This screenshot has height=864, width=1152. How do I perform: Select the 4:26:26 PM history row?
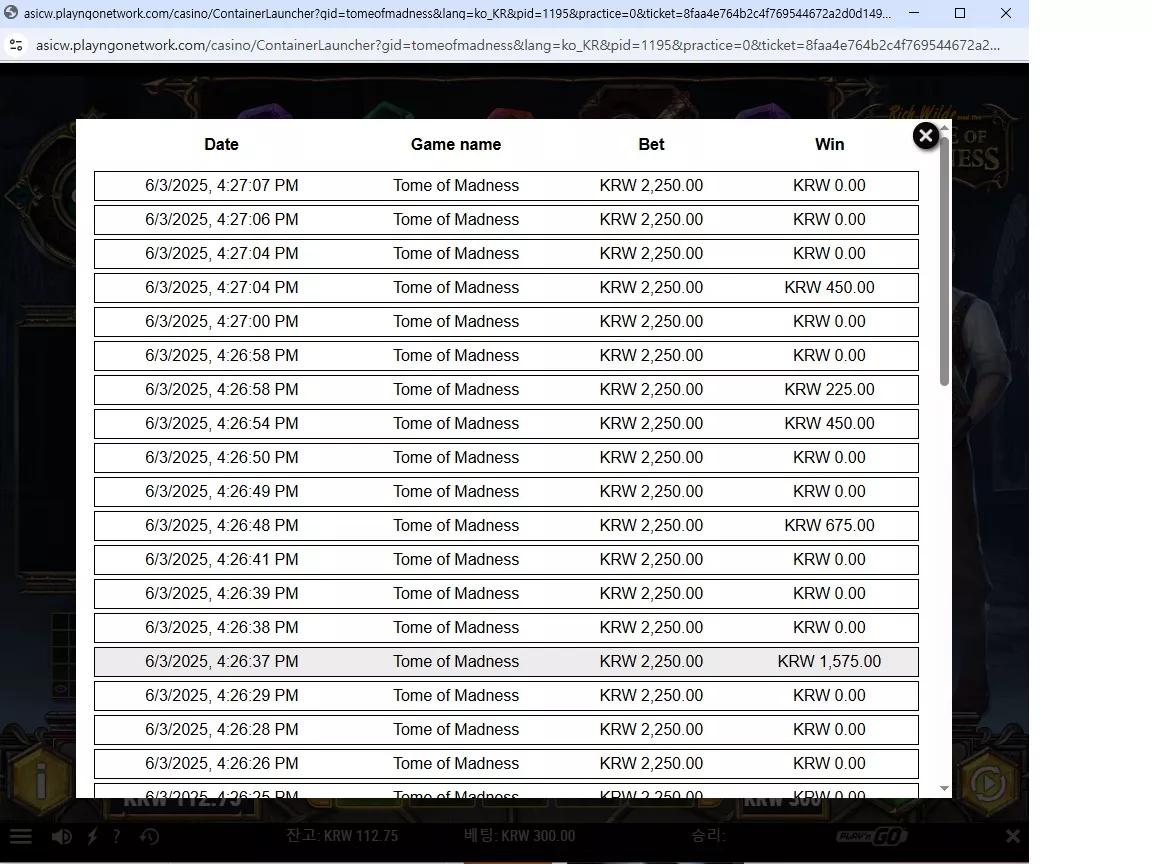point(506,764)
